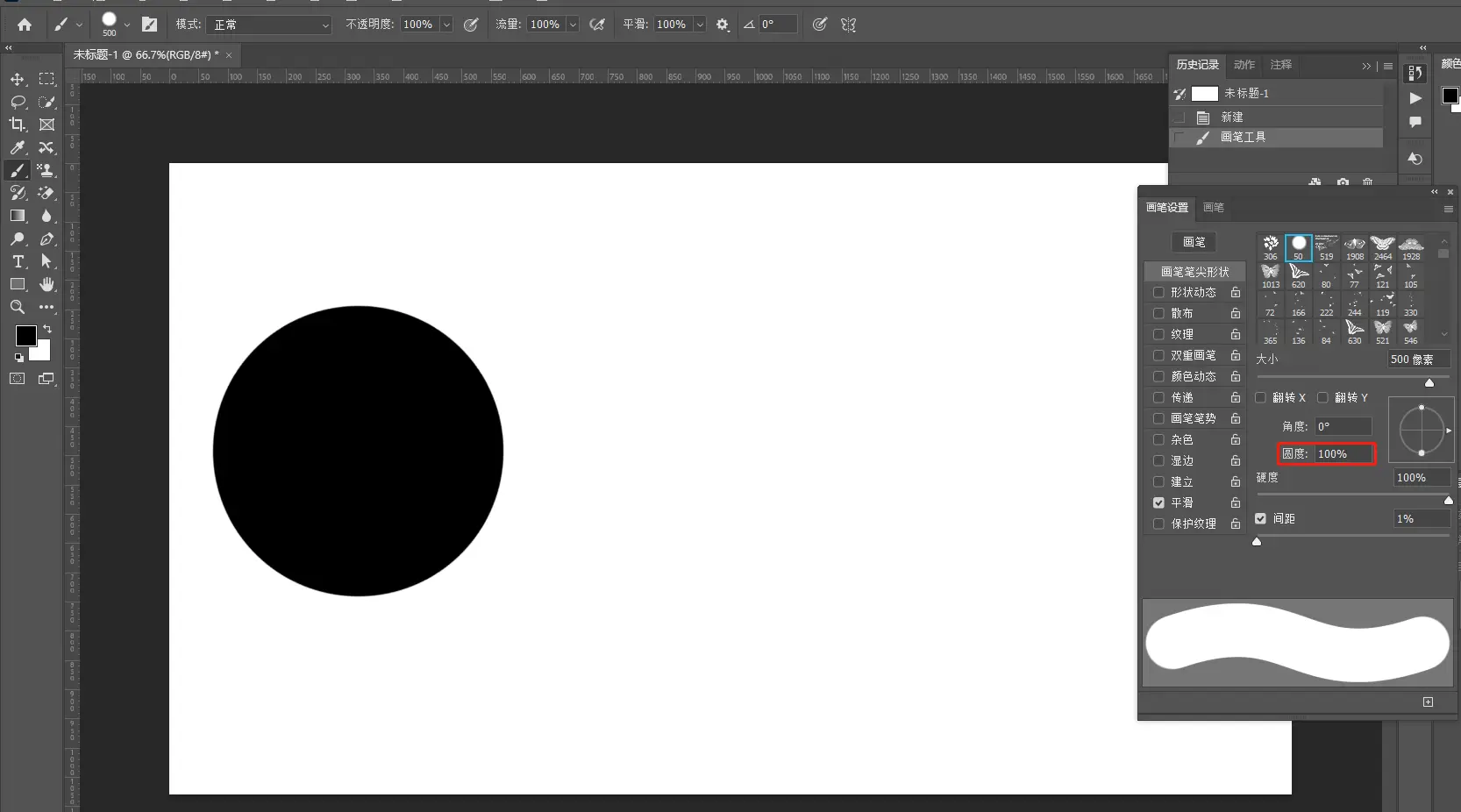
Task: Select the Move tool
Action: 18,79
